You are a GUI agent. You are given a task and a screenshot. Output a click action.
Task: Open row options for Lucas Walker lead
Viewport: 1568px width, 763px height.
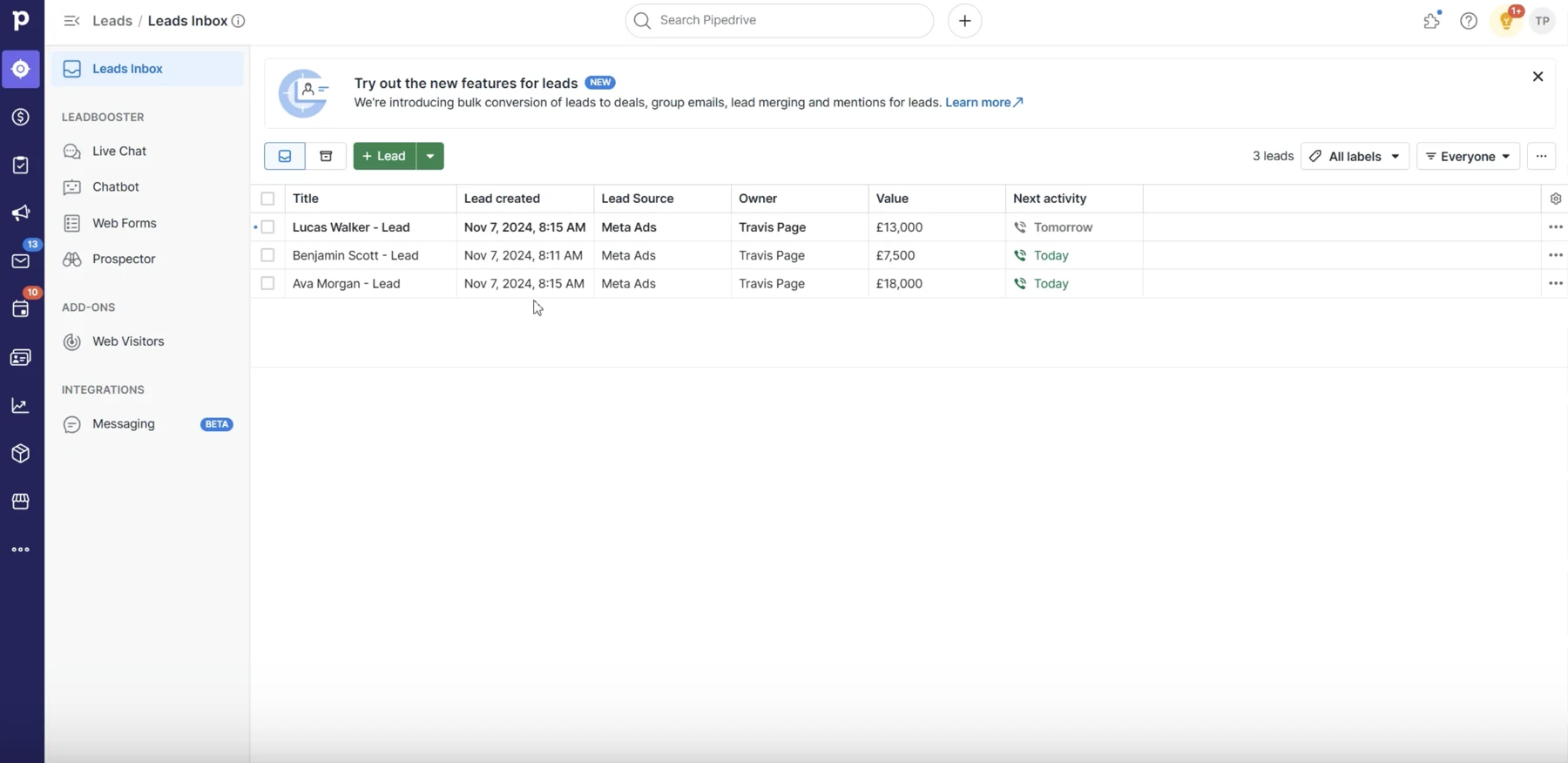[1555, 227]
